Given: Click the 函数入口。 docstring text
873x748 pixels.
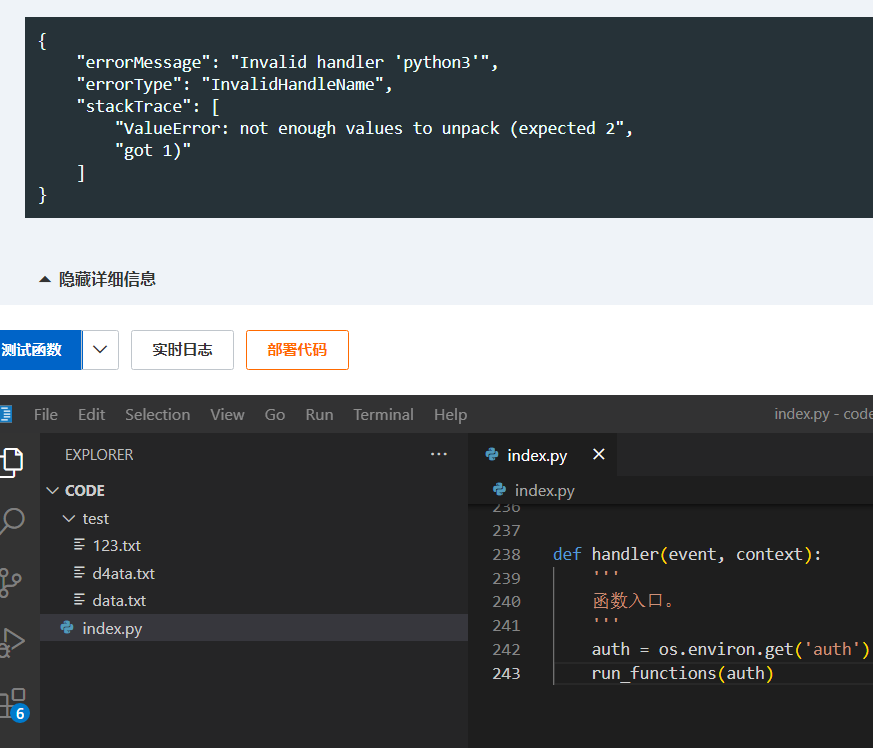Looking at the screenshot, I should [x=634, y=601].
